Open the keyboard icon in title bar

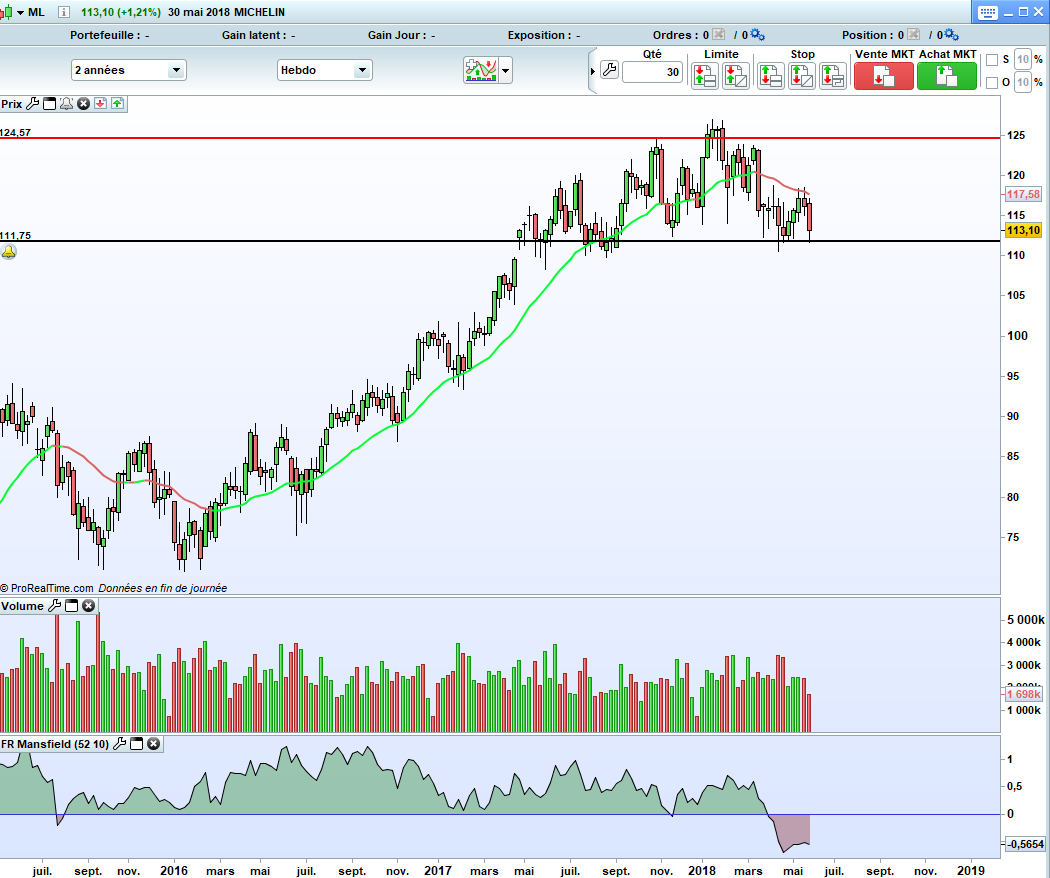988,12
